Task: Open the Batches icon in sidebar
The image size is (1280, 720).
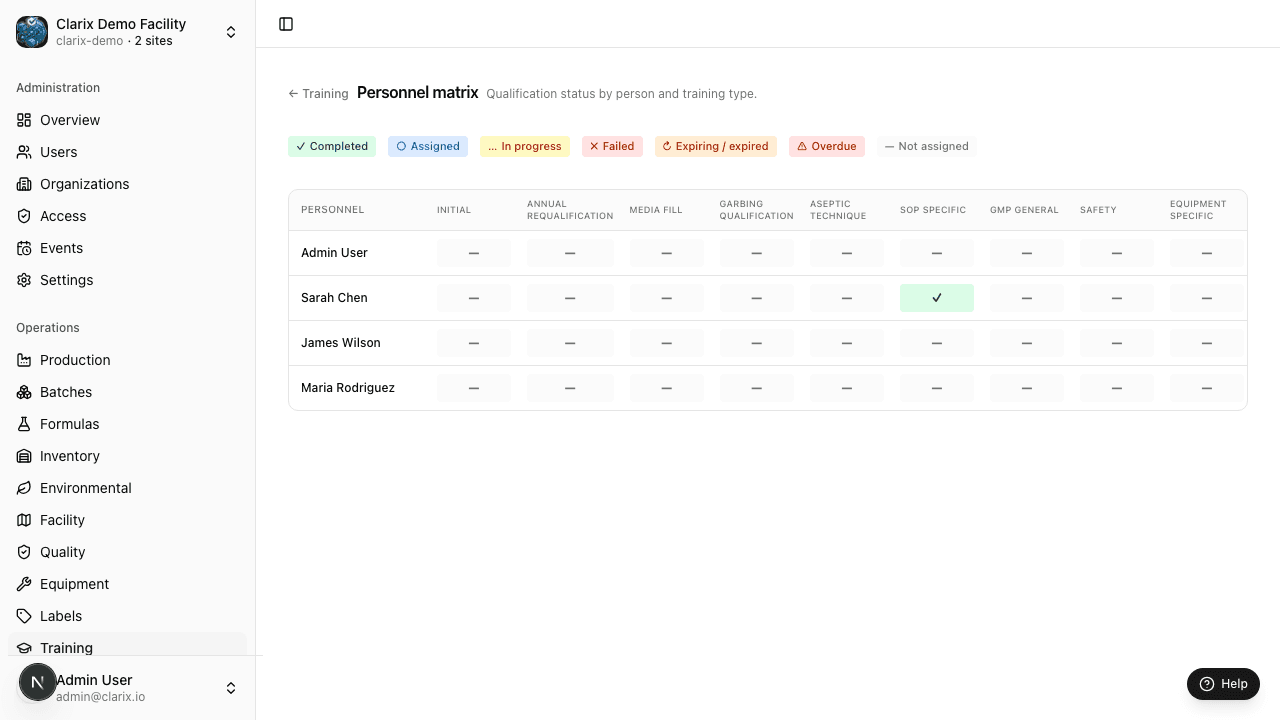Action: [24, 392]
